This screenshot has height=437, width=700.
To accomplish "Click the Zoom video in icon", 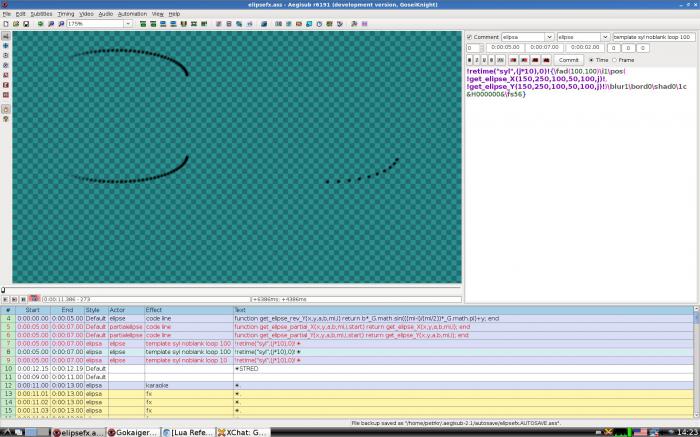I will 51,24.
